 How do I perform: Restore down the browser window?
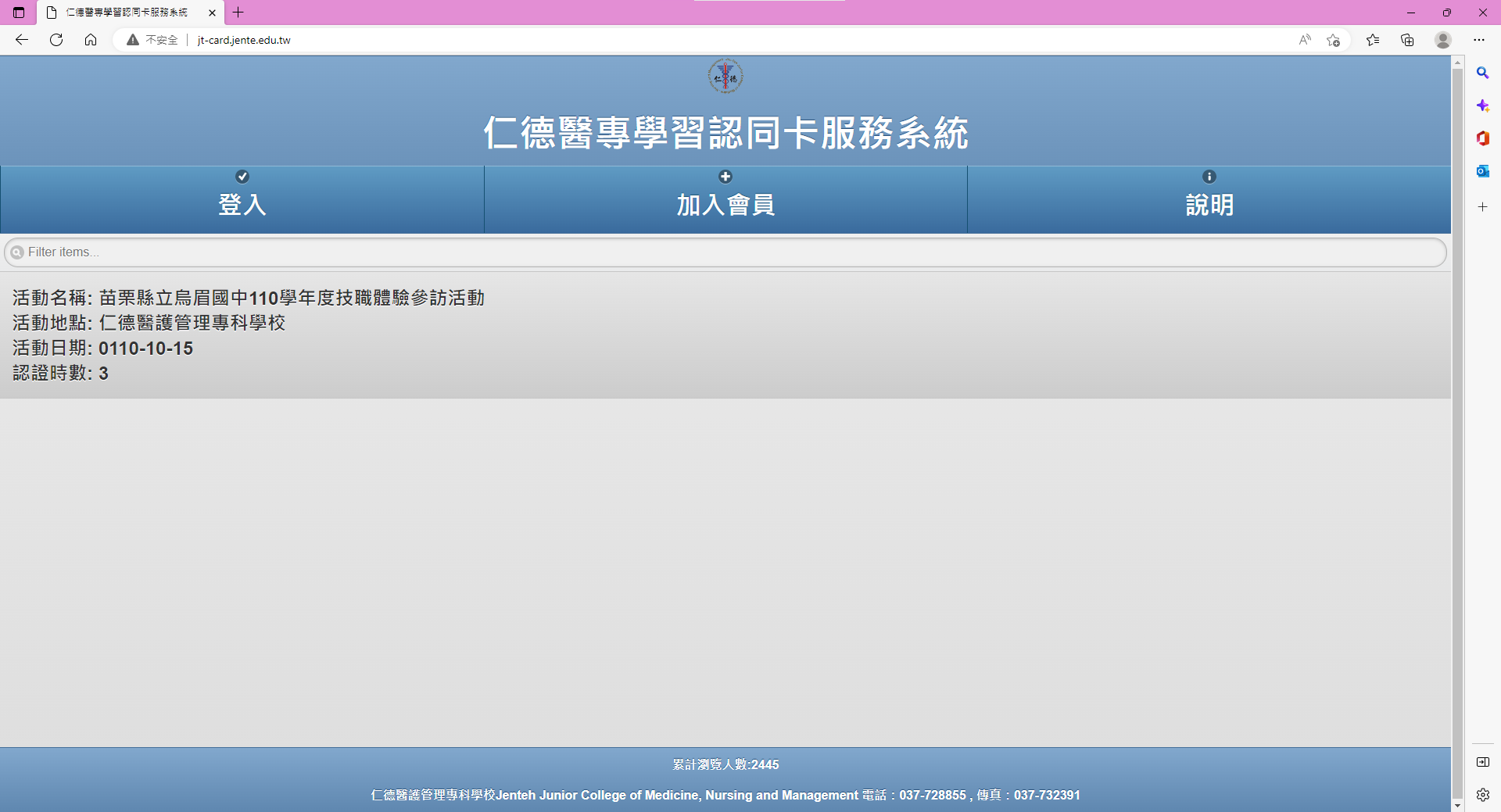pyautogui.click(x=1447, y=13)
